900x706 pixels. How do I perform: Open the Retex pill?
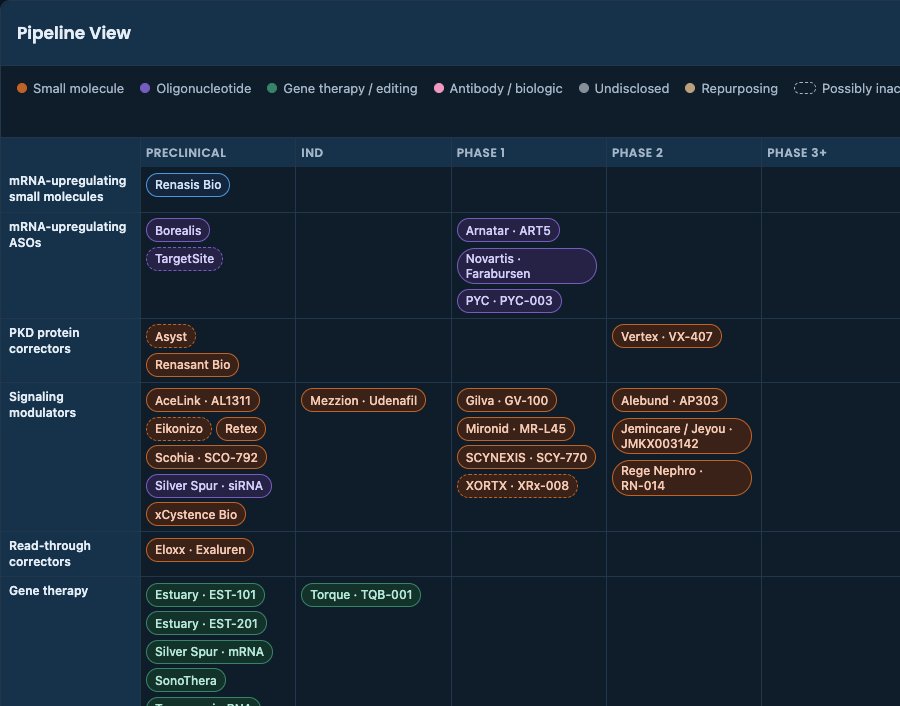(x=241, y=429)
